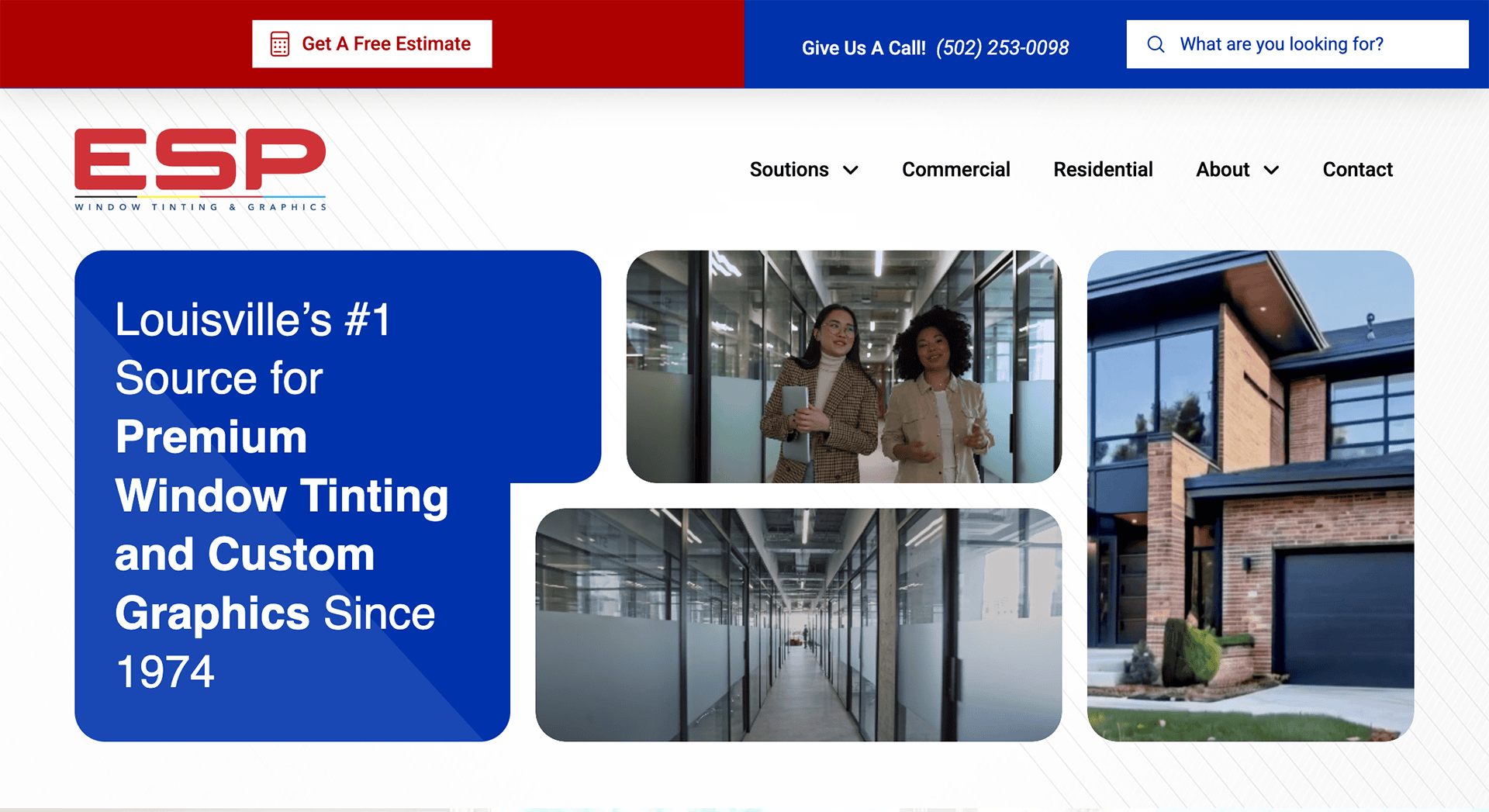Viewport: 1489px width, 812px height.
Task: Open the Soutions menu item
Action: pyautogui.click(x=789, y=170)
